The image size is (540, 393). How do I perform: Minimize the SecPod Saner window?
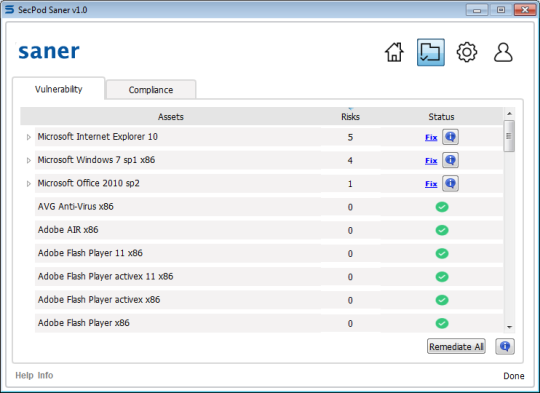coord(477,10)
